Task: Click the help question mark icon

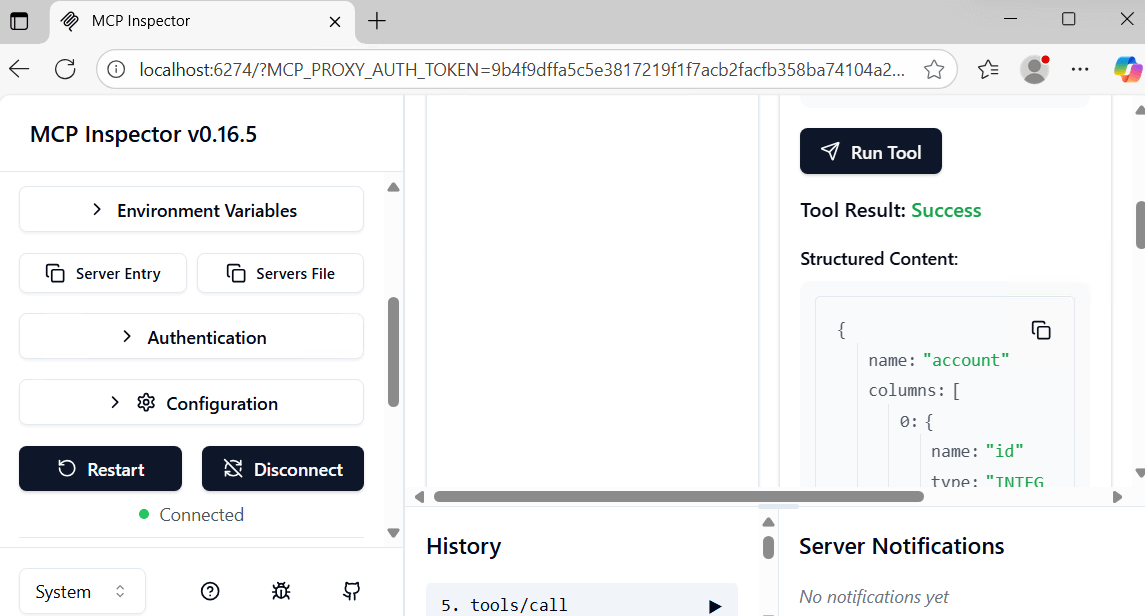Action: click(210, 591)
